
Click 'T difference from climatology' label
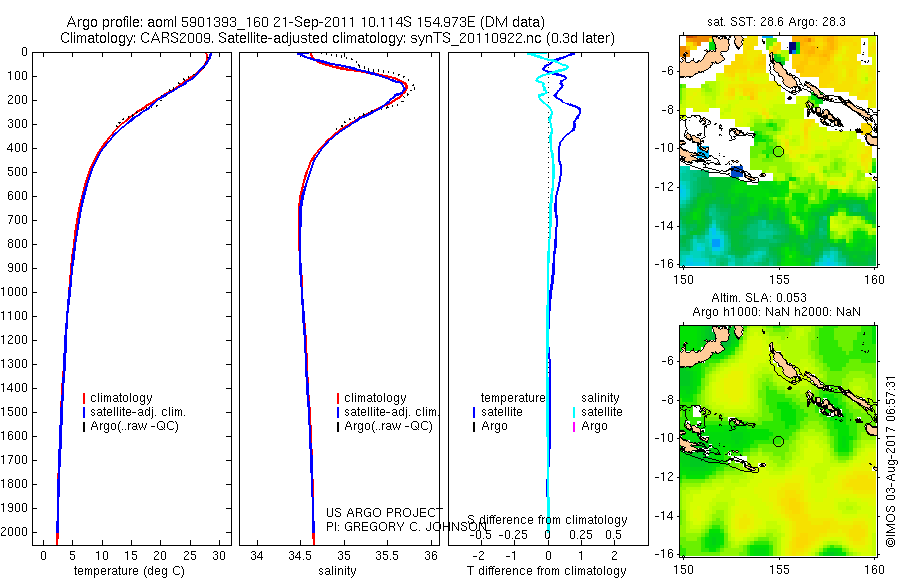546,571
